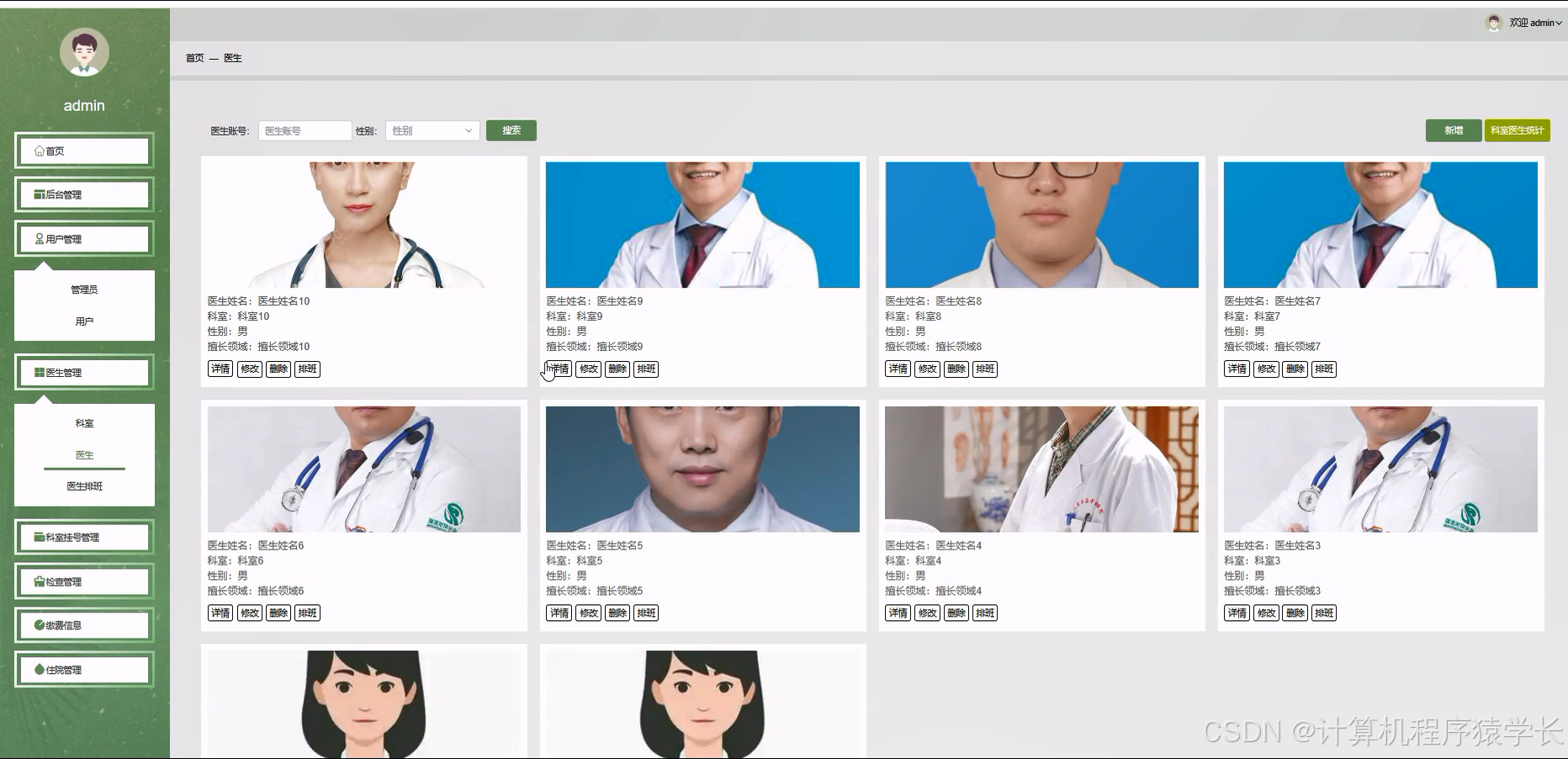Collapse 用户管理 menu
This screenshot has height=759, width=1568.
click(84, 239)
